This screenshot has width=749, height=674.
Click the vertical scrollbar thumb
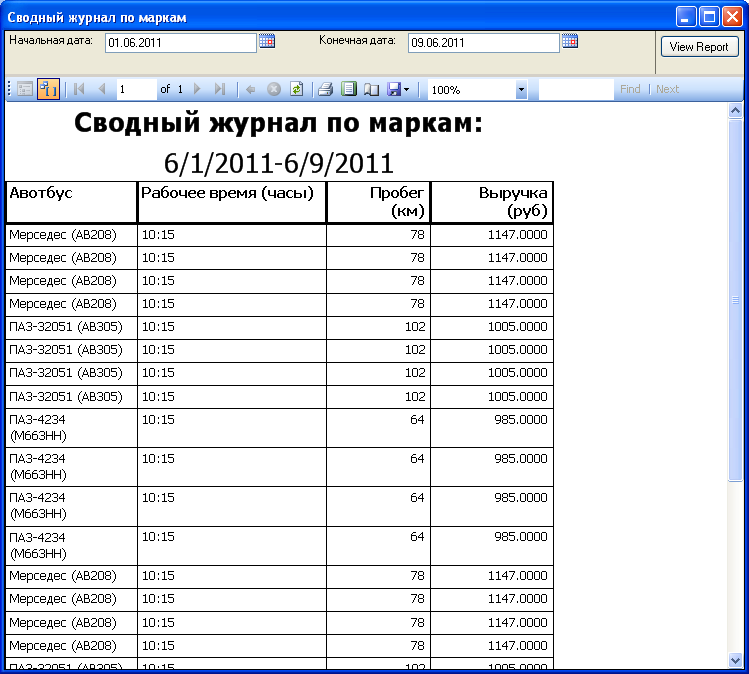[735, 300]
